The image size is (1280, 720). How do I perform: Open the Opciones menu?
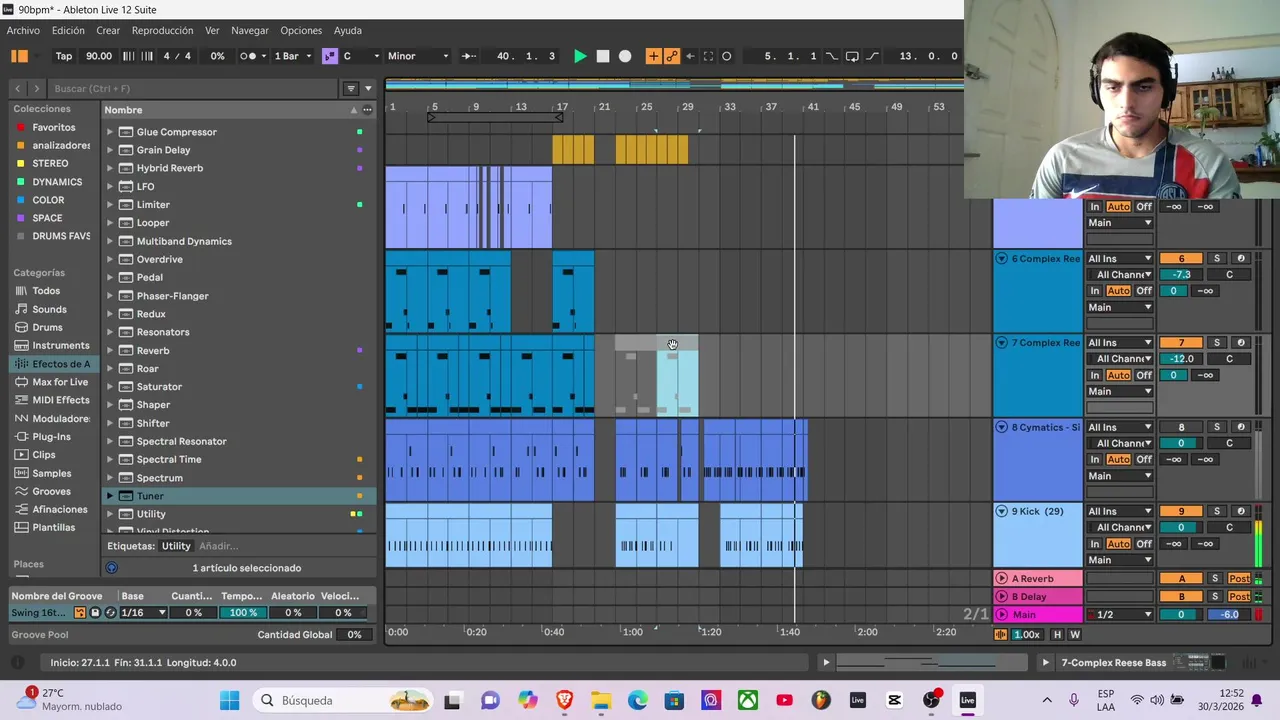pyautogui.click(x=301, y=30)
